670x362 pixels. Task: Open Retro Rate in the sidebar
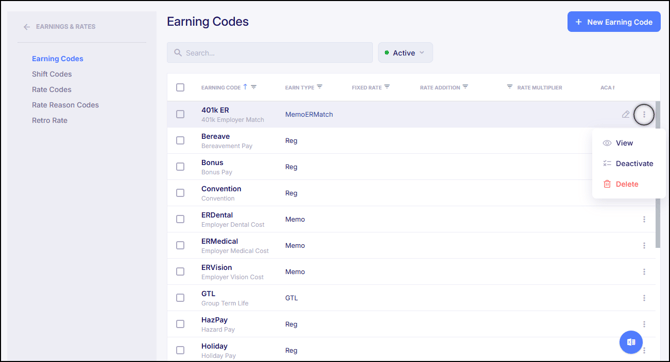coord(50,120)
